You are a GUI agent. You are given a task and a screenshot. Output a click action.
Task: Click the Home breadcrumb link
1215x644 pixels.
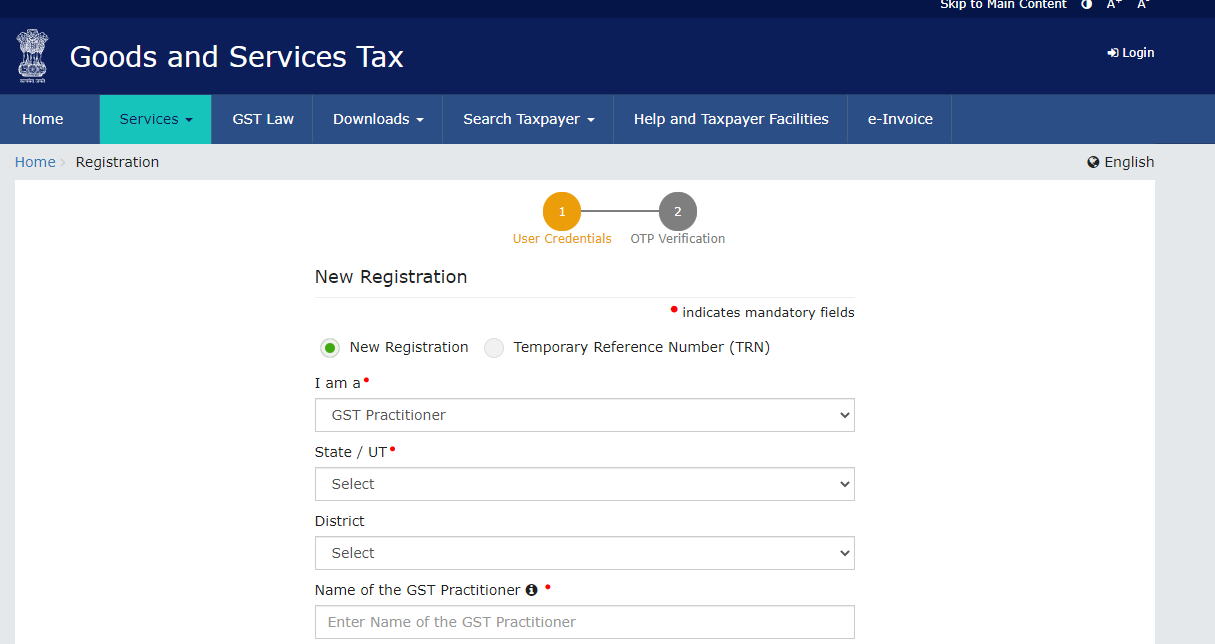[35, 161]
